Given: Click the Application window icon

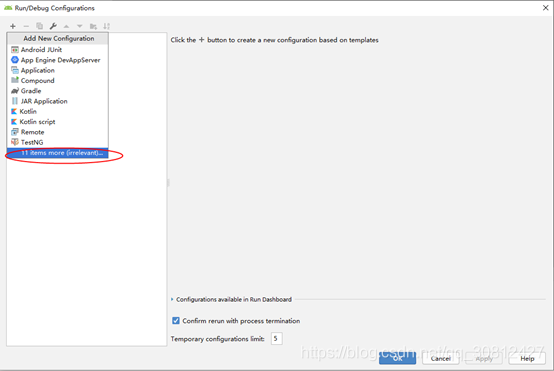Looking at the screenshot, I should pos(15,70).
